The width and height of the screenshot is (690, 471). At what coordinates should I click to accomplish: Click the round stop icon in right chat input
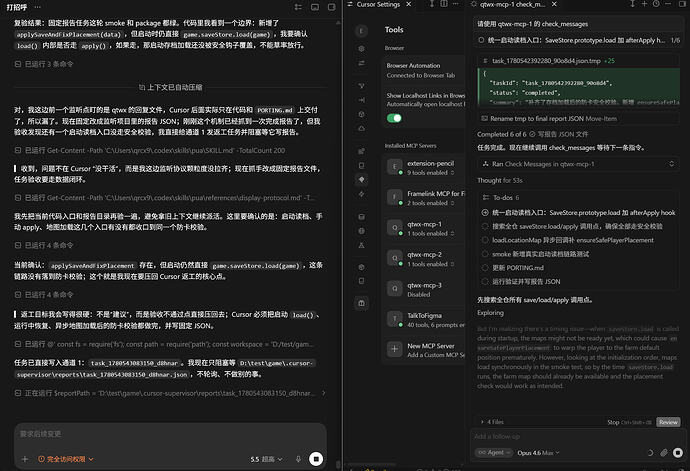[x=678, y=453]
